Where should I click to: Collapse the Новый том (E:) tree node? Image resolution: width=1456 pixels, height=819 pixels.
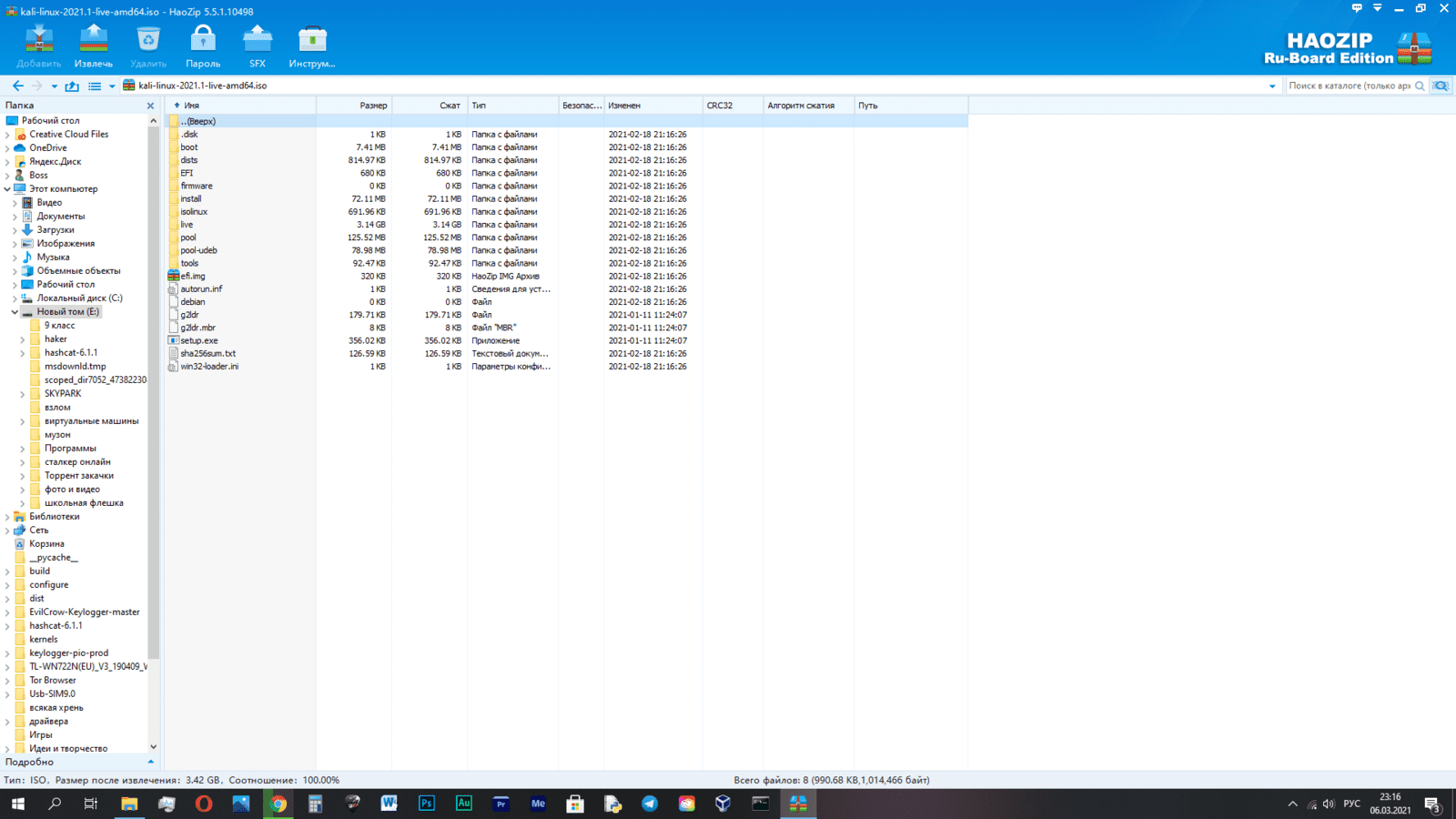click(15, 312)
